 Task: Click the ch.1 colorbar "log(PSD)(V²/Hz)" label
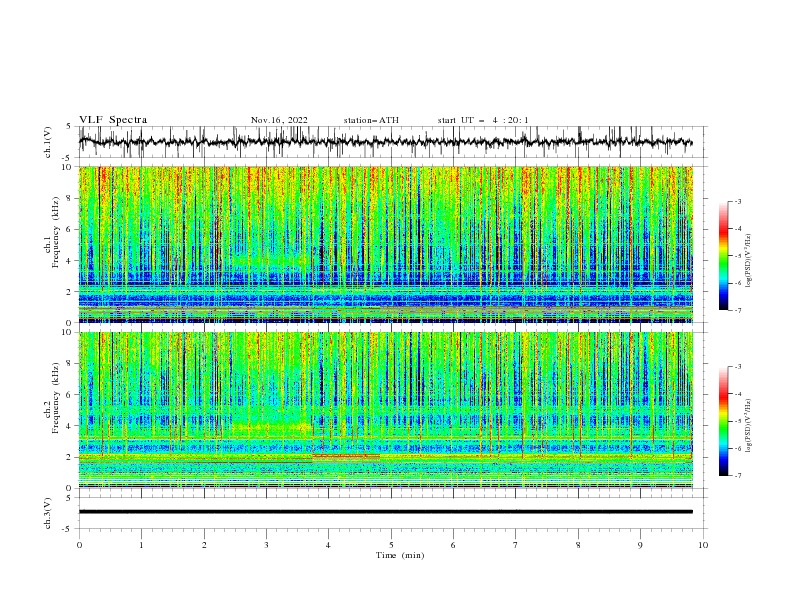tap(749, 261)
